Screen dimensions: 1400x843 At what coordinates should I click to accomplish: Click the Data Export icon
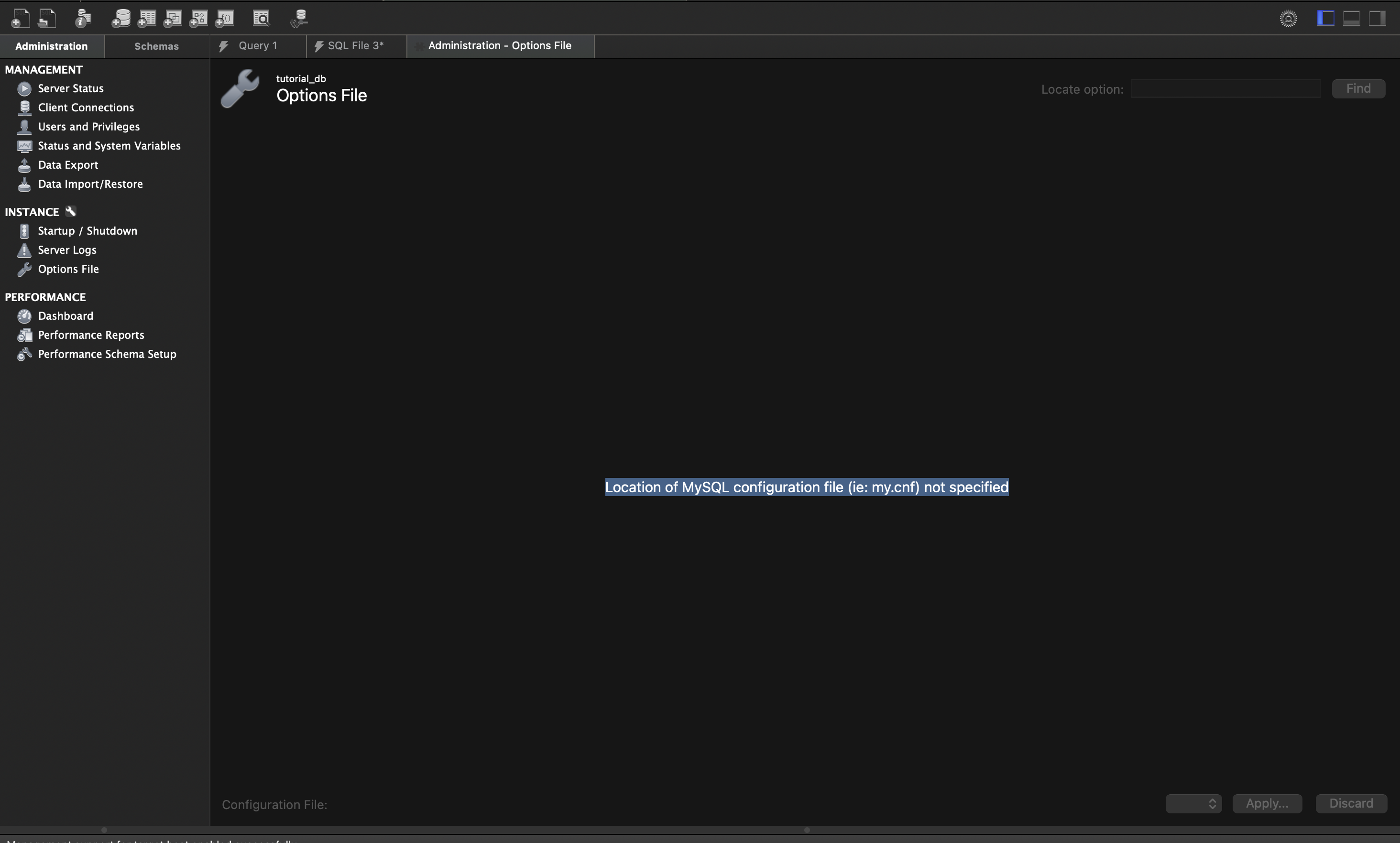(24, 165)
